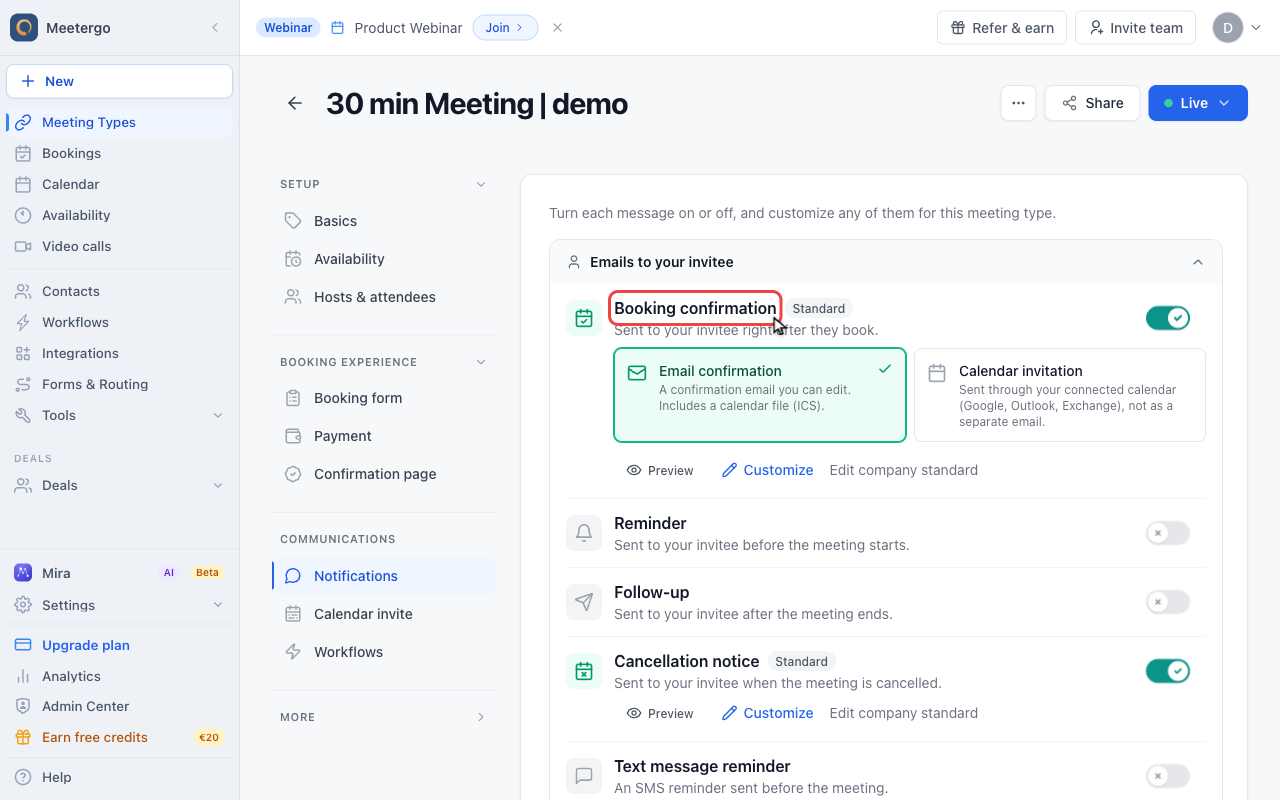Expand the Tools submenu
This screenshot has width=1280, height=800.
tap(218, 415)
